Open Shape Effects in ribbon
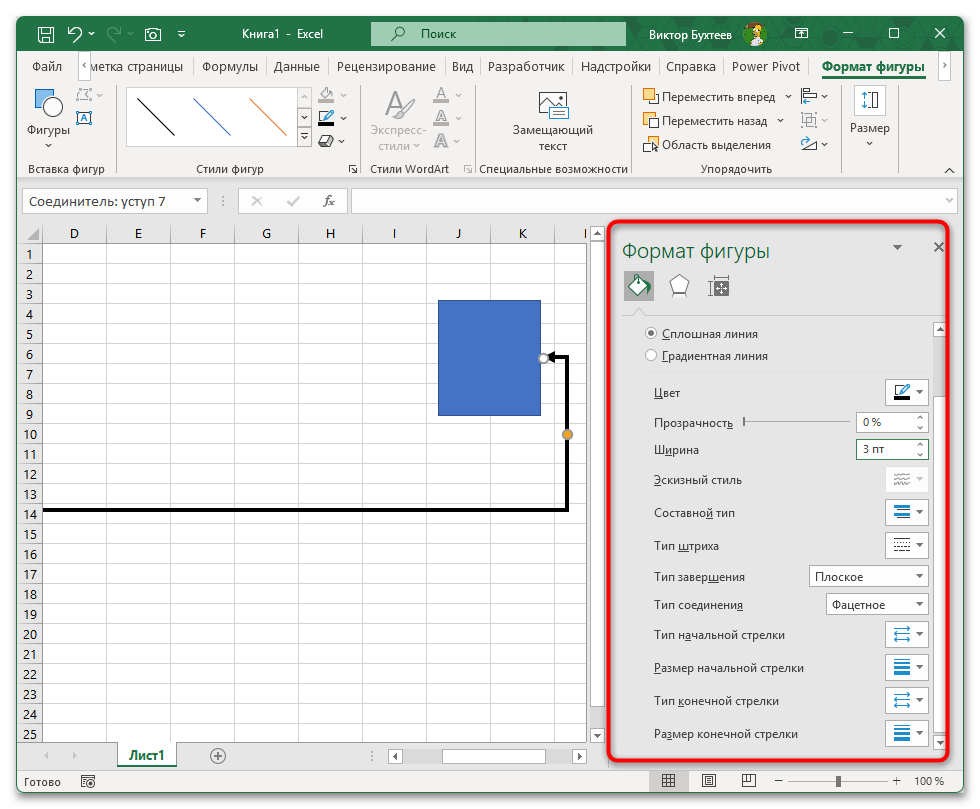980x809 pixels. coord(326,141)
